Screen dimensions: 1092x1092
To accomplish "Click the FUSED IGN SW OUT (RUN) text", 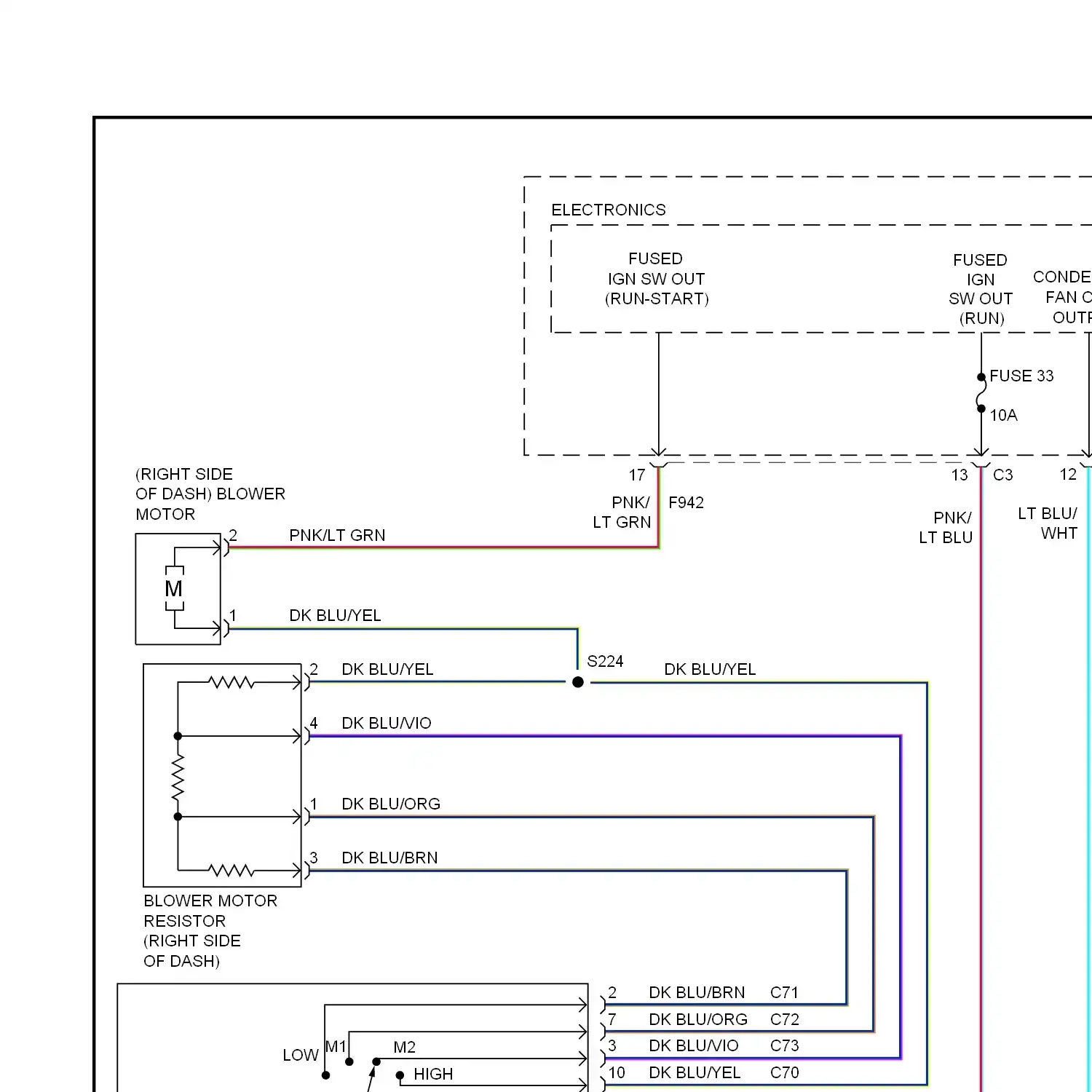I will tap(981, 289).
